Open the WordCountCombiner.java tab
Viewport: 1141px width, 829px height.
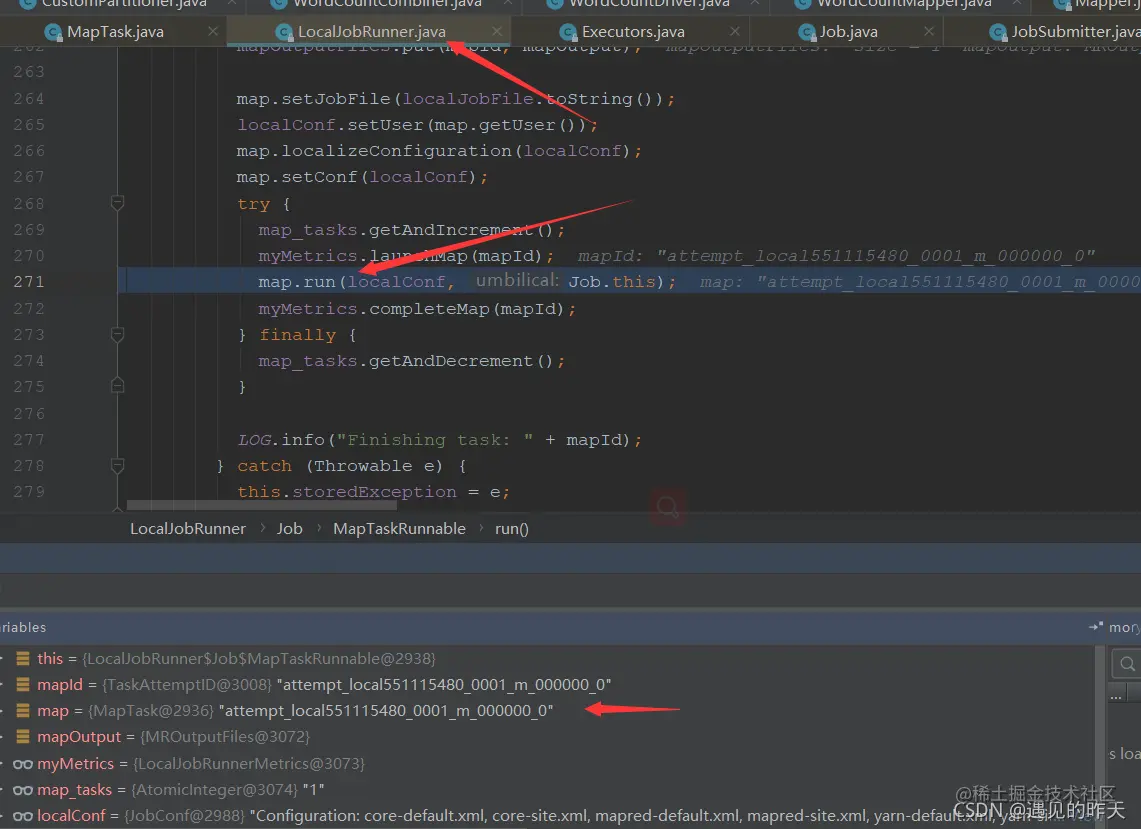click(x=387, y=4)
